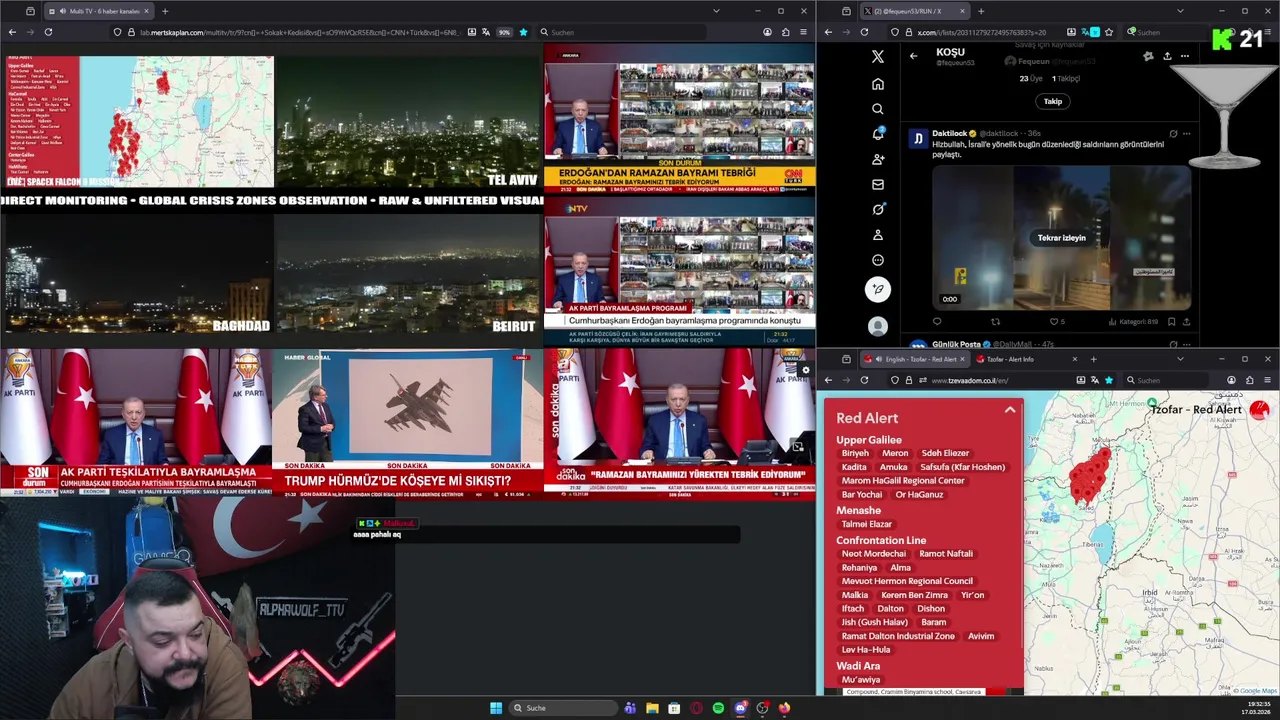The width and height of the screenshot is (1280, 720).
Task: Open the X messages envelope icon
Action: pos(877,184)
